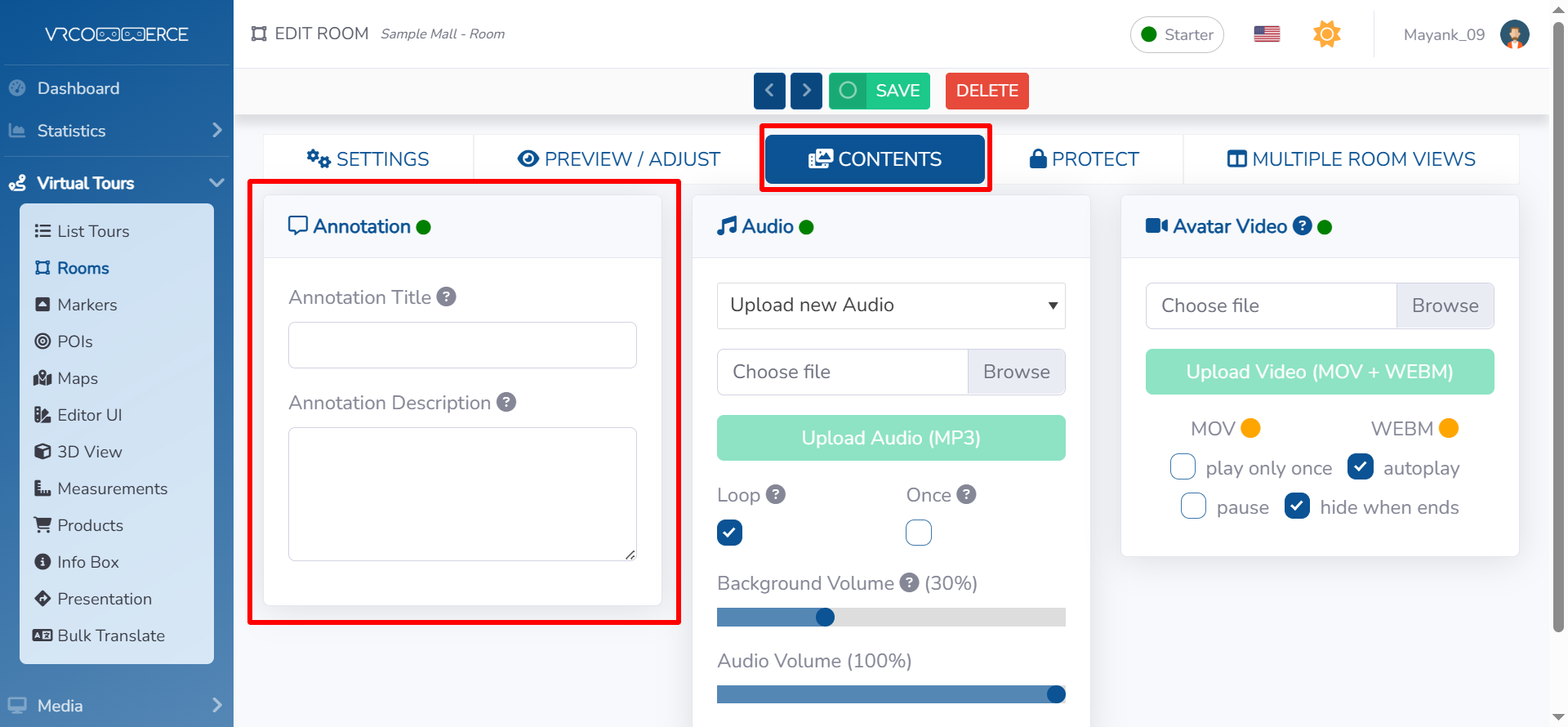Disable the autoplay checkbox

[x=1360, y=466]
